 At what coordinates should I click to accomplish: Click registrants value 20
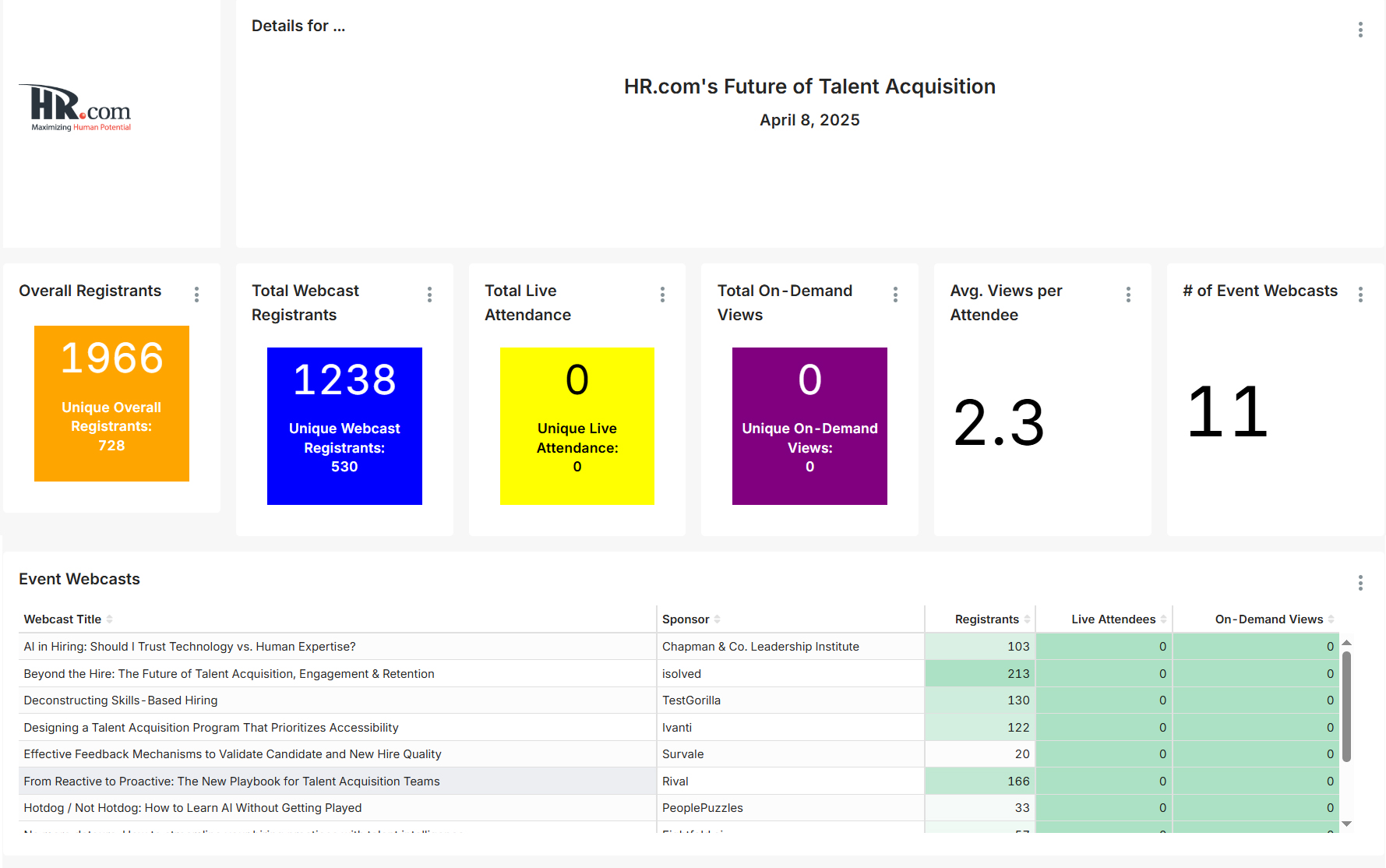[x=1022, y=754]
